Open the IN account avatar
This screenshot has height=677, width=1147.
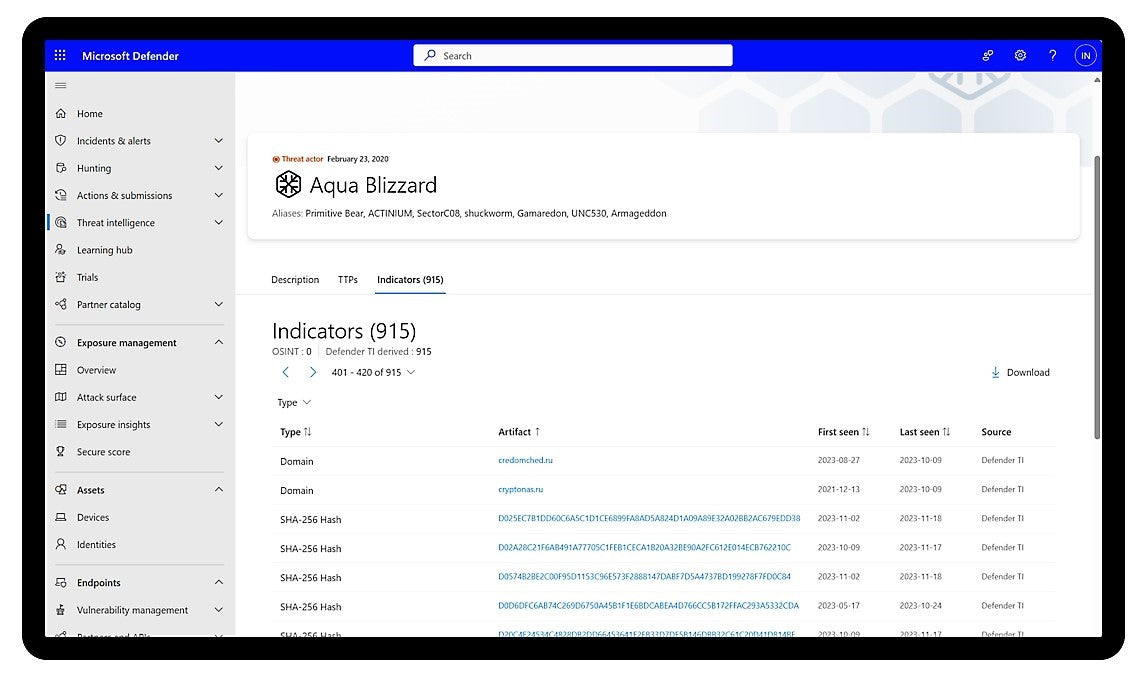1086,56
